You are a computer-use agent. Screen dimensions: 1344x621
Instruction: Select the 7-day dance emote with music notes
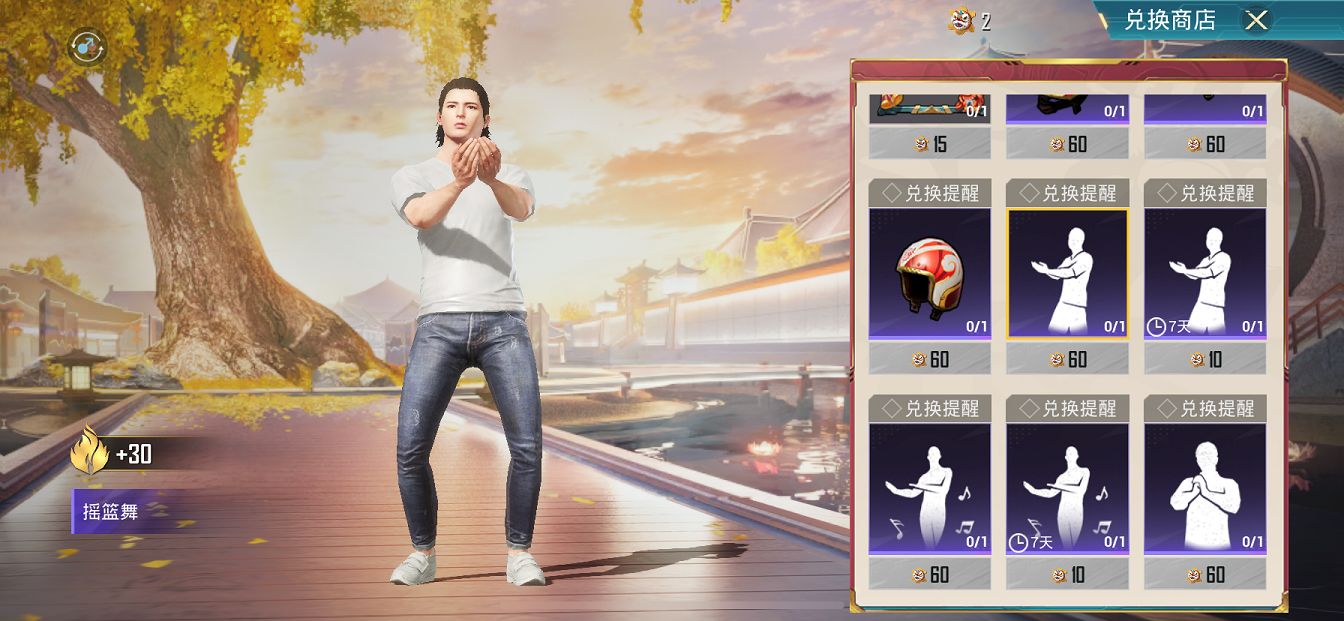(1067, 489)
